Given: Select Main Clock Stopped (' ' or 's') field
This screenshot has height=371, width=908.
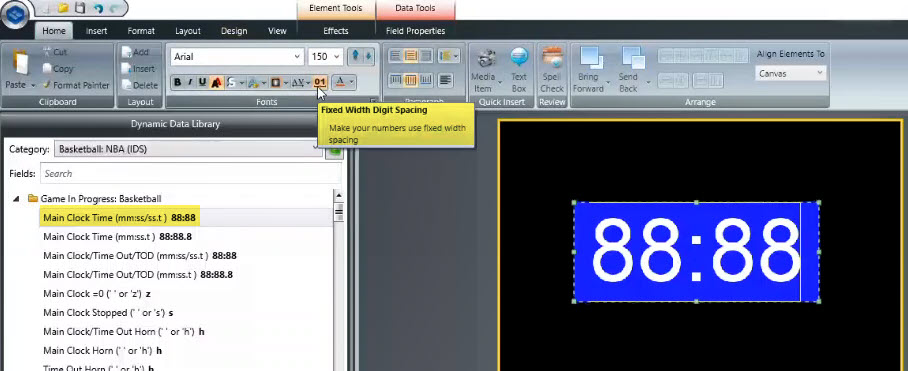Looking at the screenshot, I should point(108,313).
